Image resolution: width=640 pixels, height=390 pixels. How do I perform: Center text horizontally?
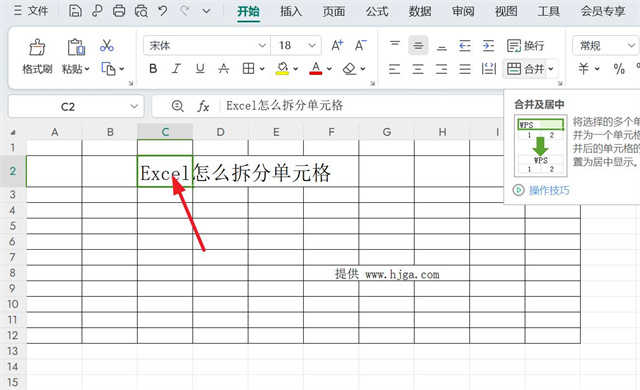tap(418, 69)
